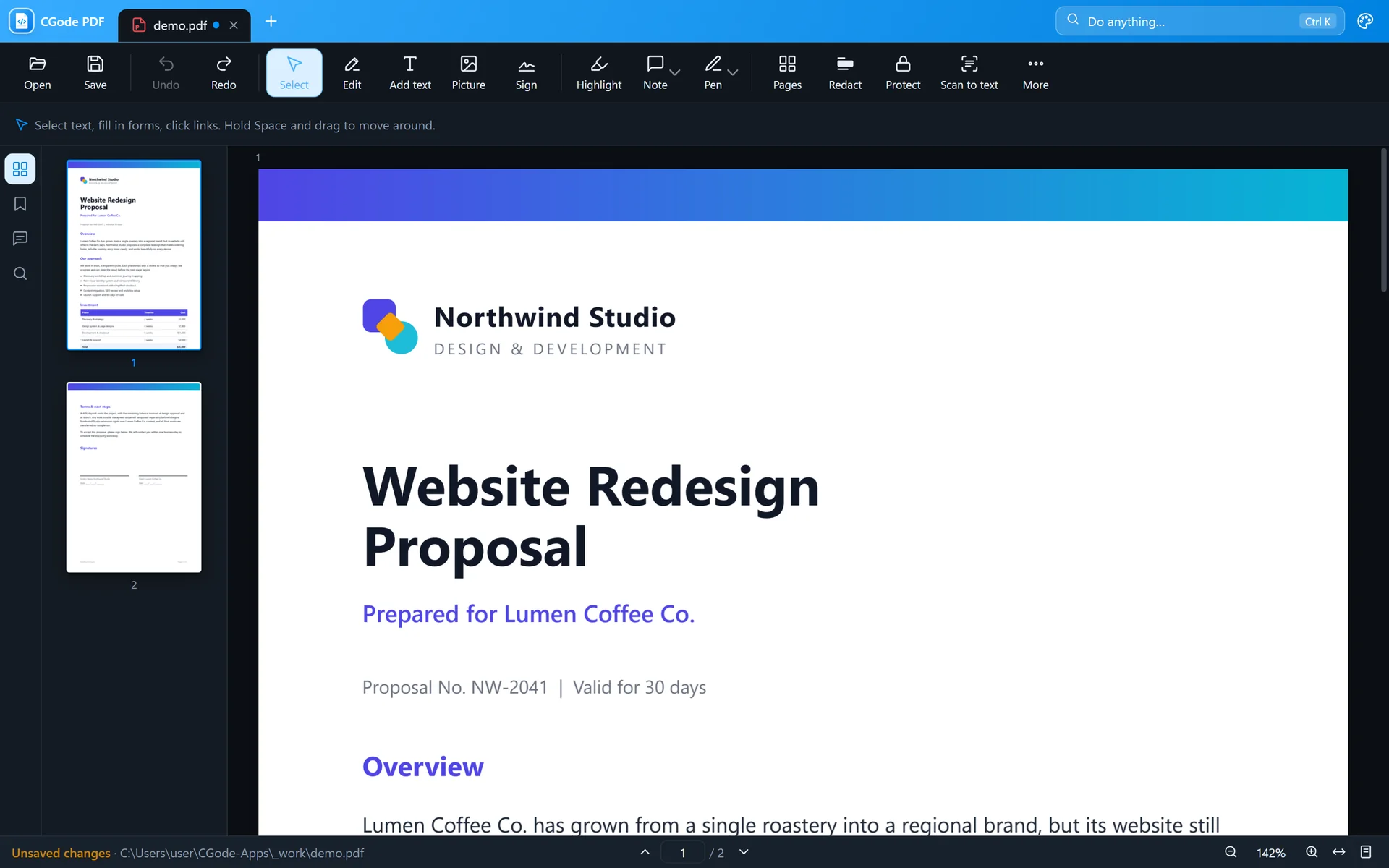1389x868 pixels.
Task: Click the Valid for 30 days text
Action: click(x=640, y=687)
